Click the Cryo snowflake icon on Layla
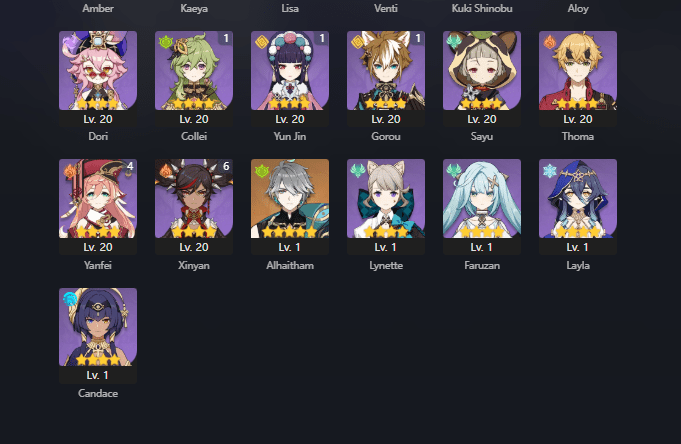 (550, 171)
